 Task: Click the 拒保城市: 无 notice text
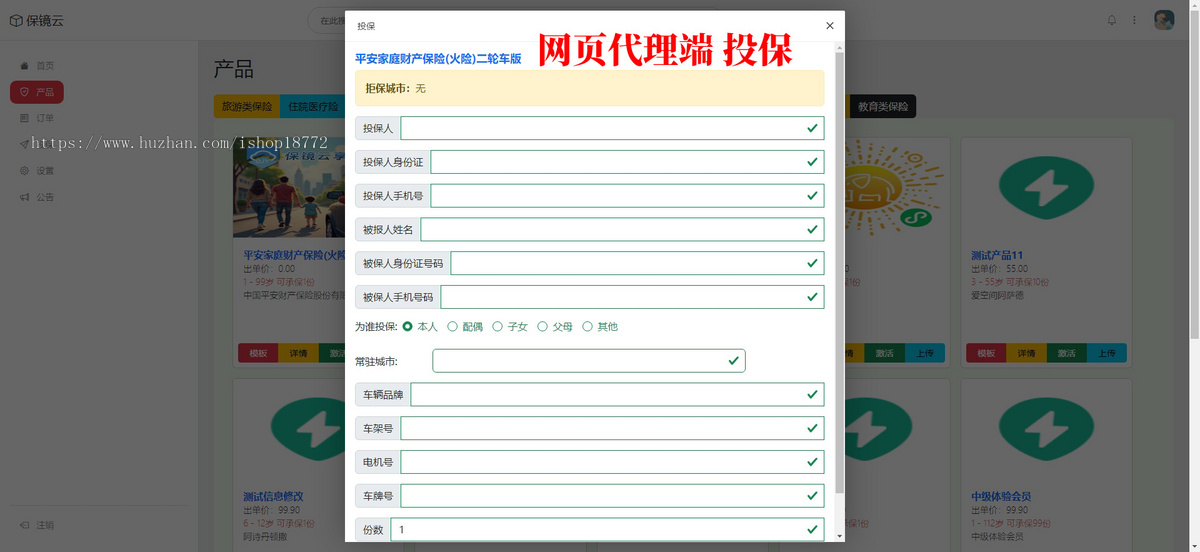pos(395,88)
